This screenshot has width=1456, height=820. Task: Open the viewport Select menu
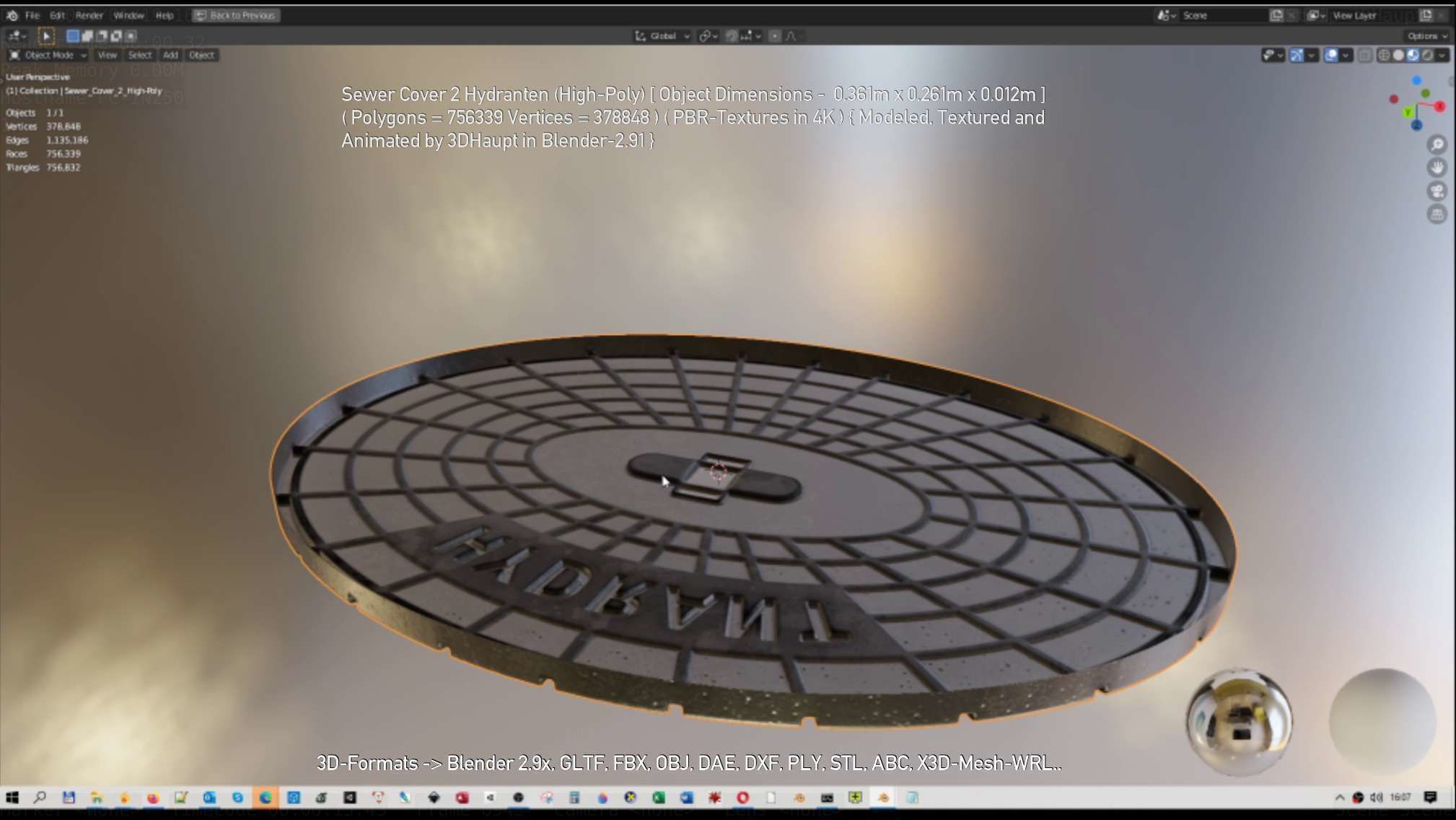[140, 55]
